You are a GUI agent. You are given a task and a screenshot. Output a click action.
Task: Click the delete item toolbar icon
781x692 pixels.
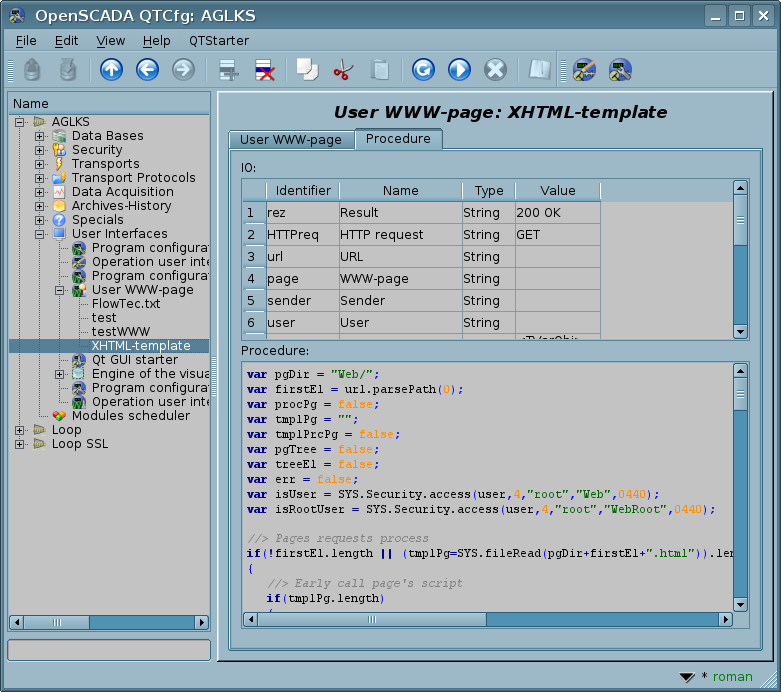point(264,70)
